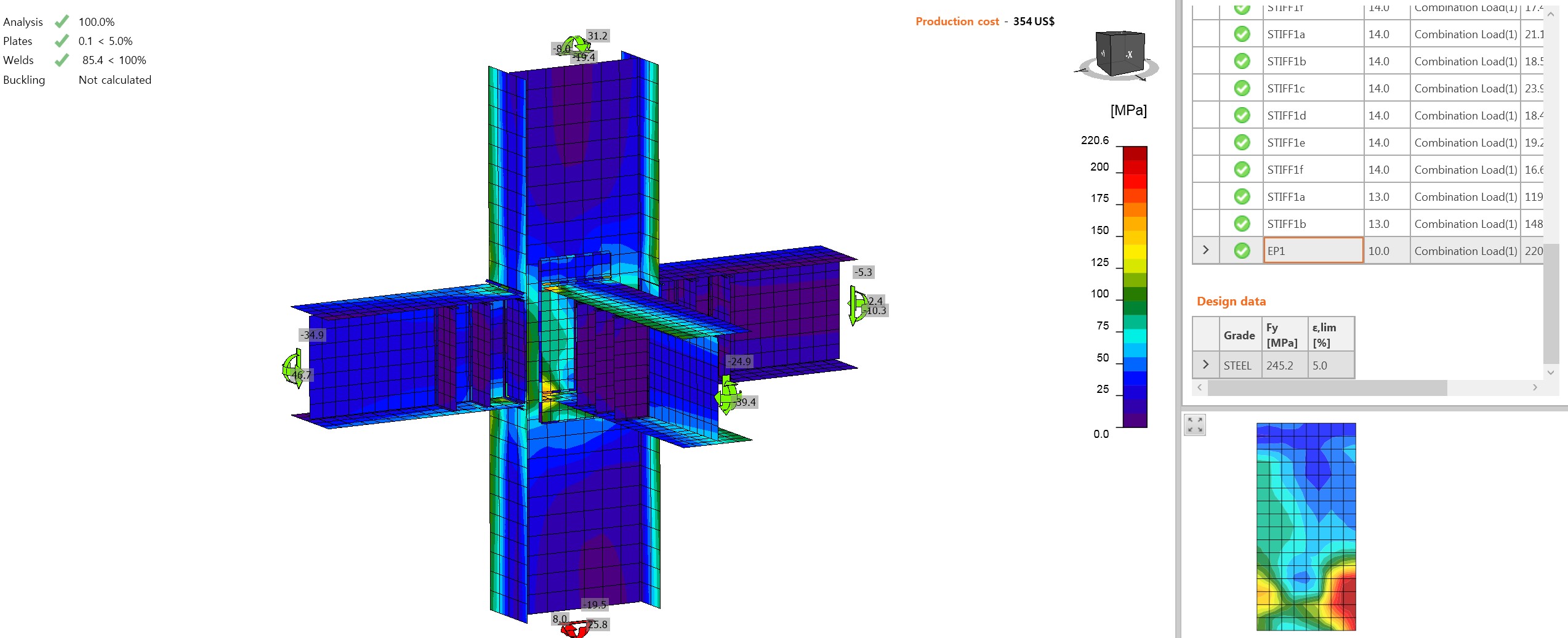Click the status check icon for STIFF1d

pos(1242,115)
